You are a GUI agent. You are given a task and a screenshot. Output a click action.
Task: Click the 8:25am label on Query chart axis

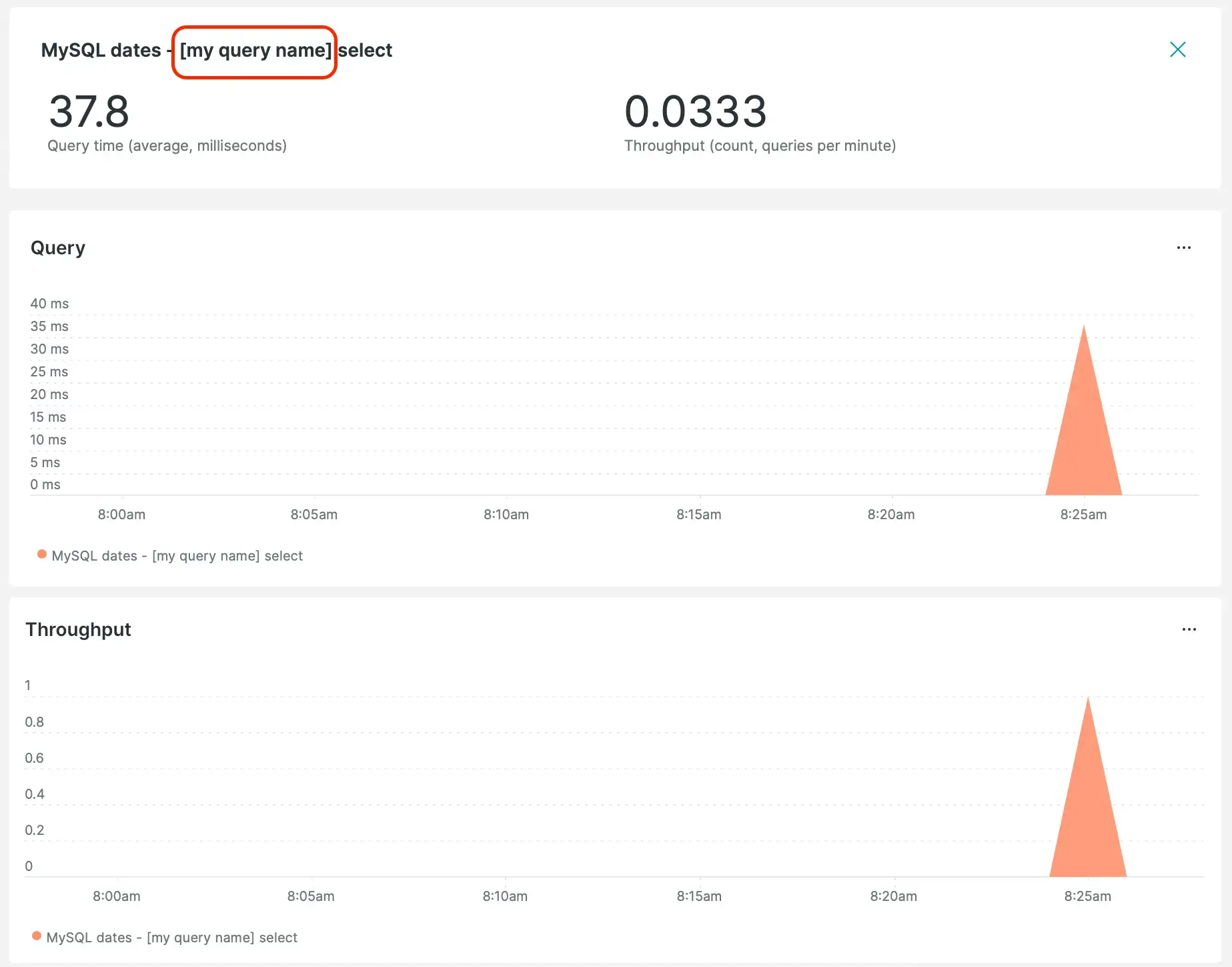coord(1083,515)
